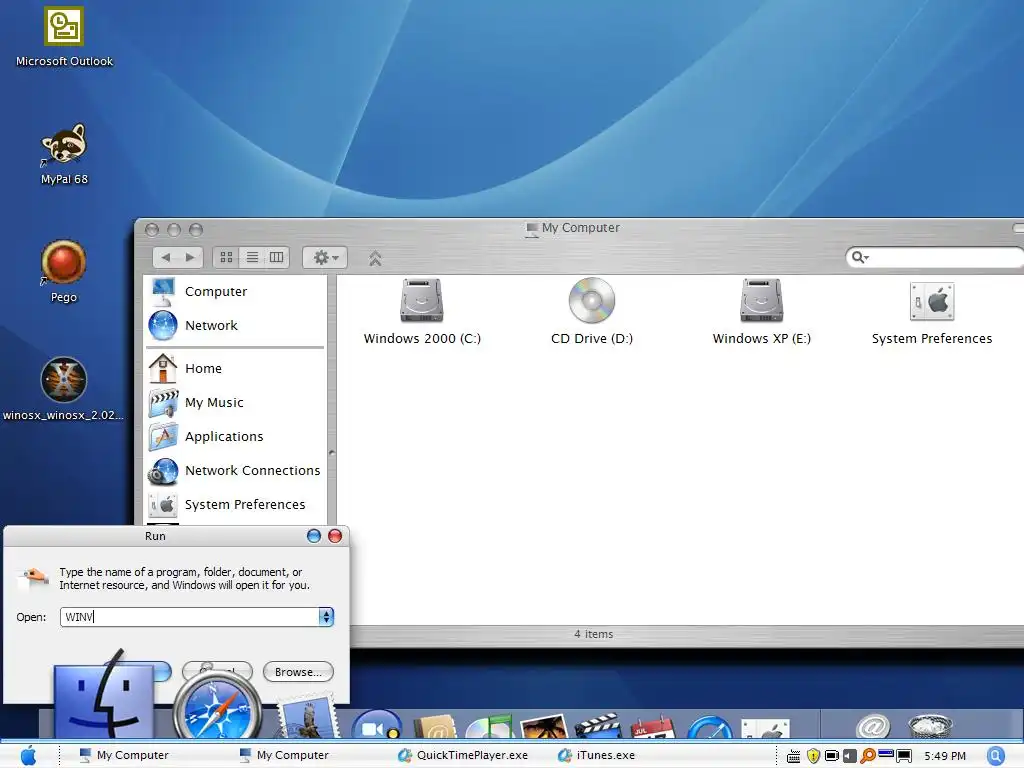
Task: Open the Apple start menu
Action: click(29, 755)
